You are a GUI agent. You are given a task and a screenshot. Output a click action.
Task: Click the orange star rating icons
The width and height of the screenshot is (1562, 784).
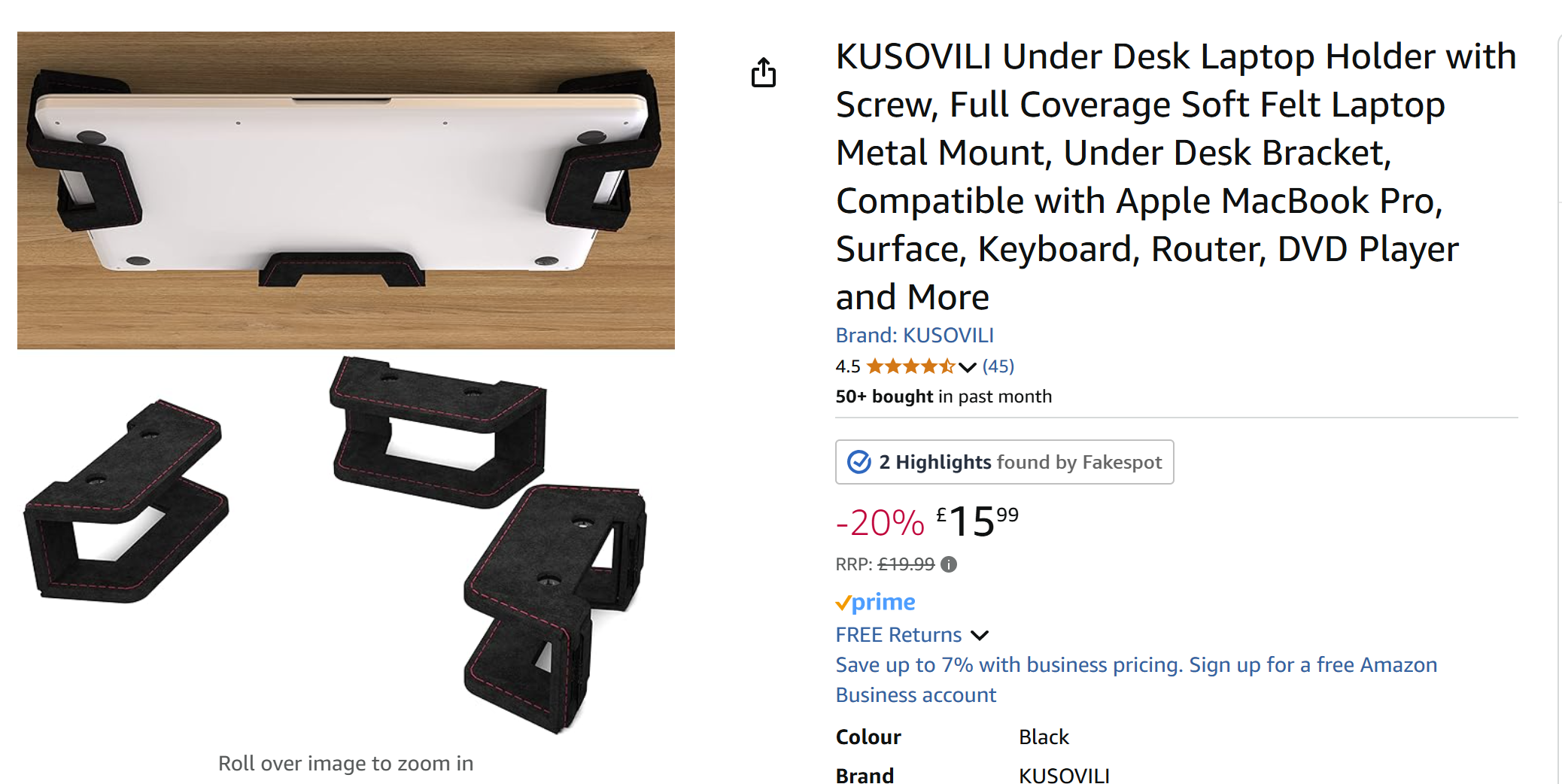coord(910,366)
